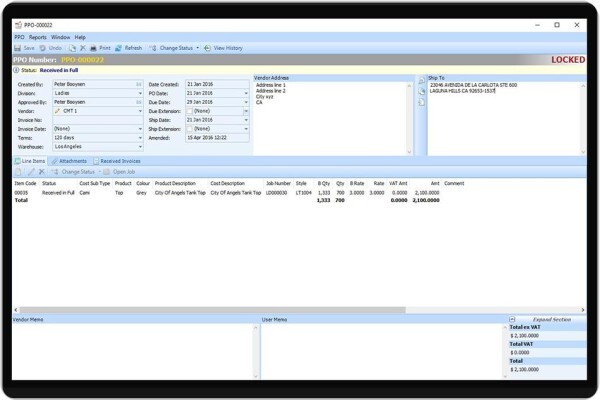The image size is (600, 400).
Task: Open the Invoice Date dropdown
Action: pyautogui.click(x=140, y=129)
